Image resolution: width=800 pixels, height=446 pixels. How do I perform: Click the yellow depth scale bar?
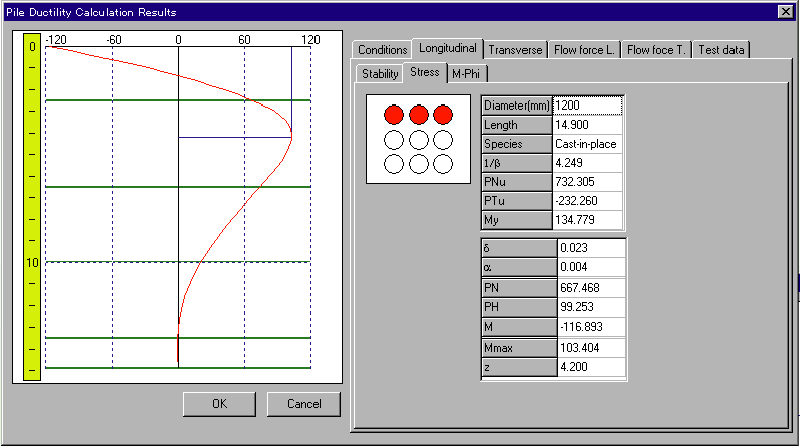(32, 205)
